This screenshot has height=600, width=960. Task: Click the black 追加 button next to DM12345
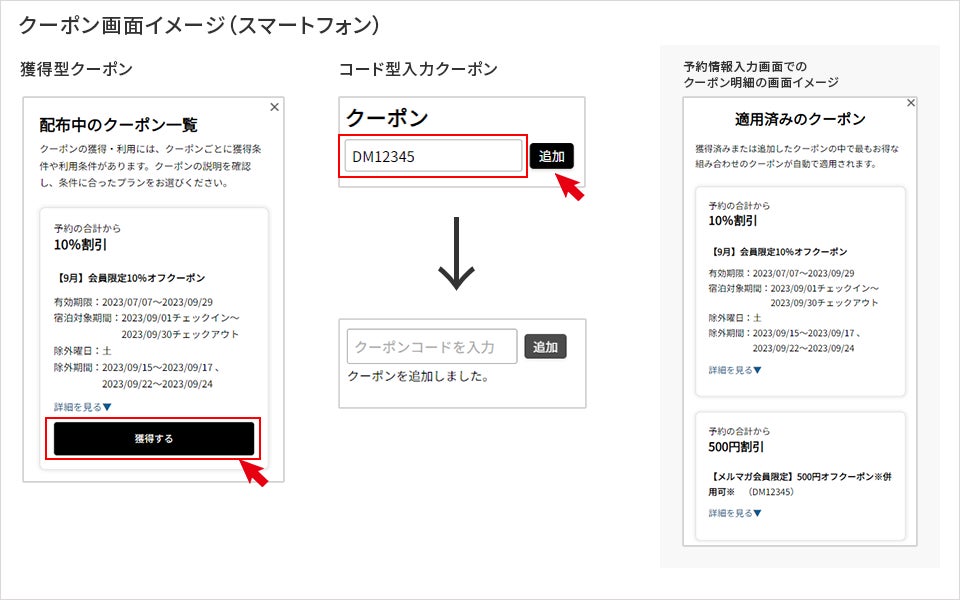[x=552, y=156]
